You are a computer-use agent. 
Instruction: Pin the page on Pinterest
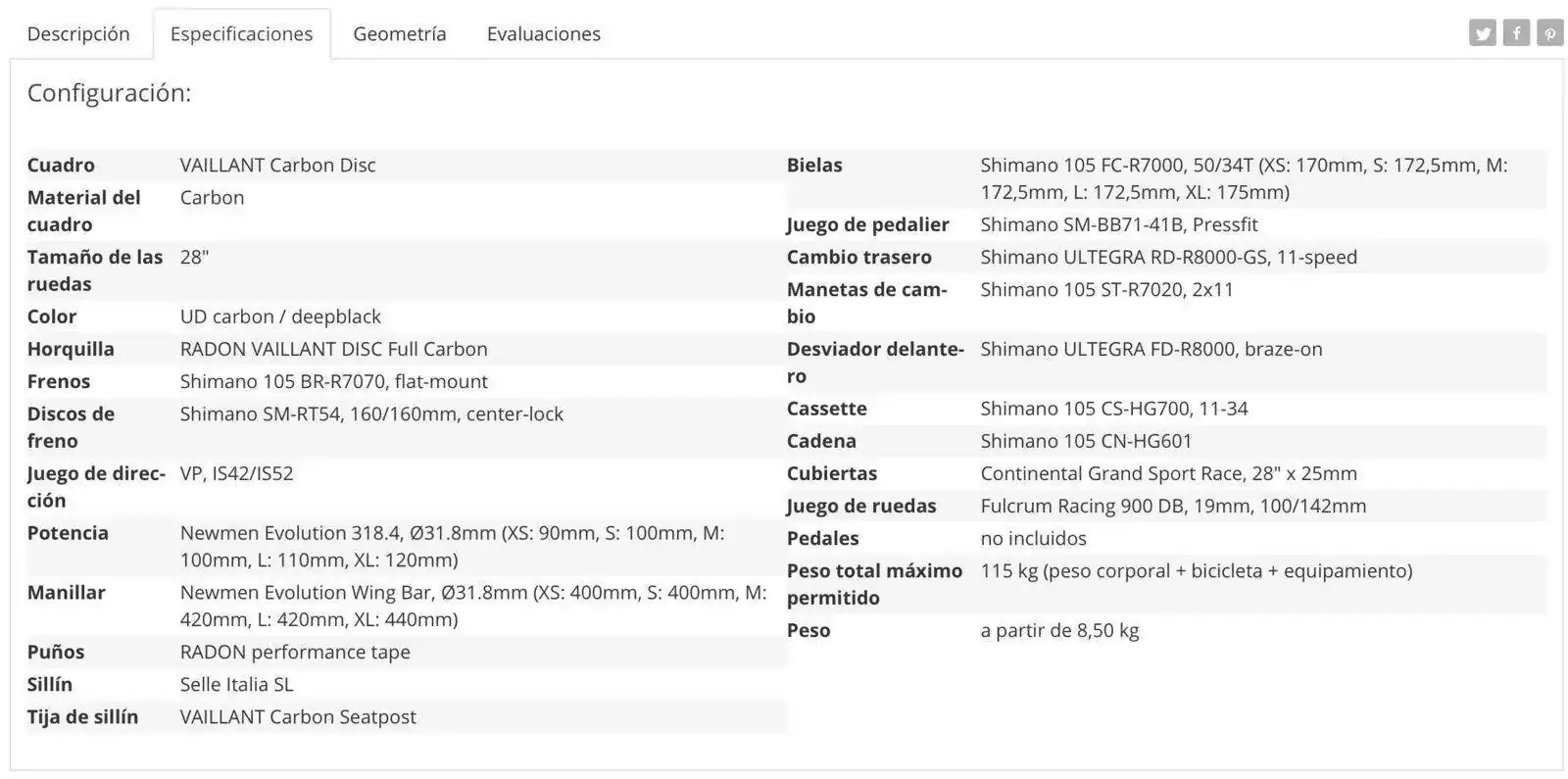coord(1549,33)
